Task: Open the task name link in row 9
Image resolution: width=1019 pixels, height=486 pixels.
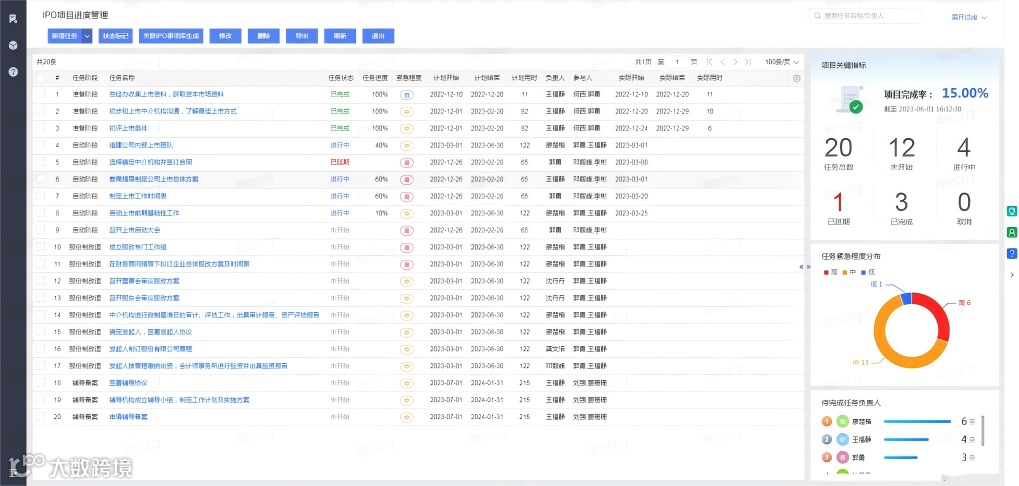Action: point(135,230)
